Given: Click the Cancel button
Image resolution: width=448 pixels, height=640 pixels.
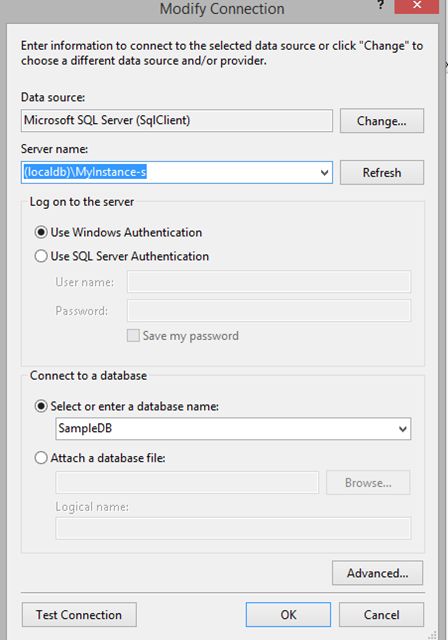Looking at the screenshot, I should point(381,615).
